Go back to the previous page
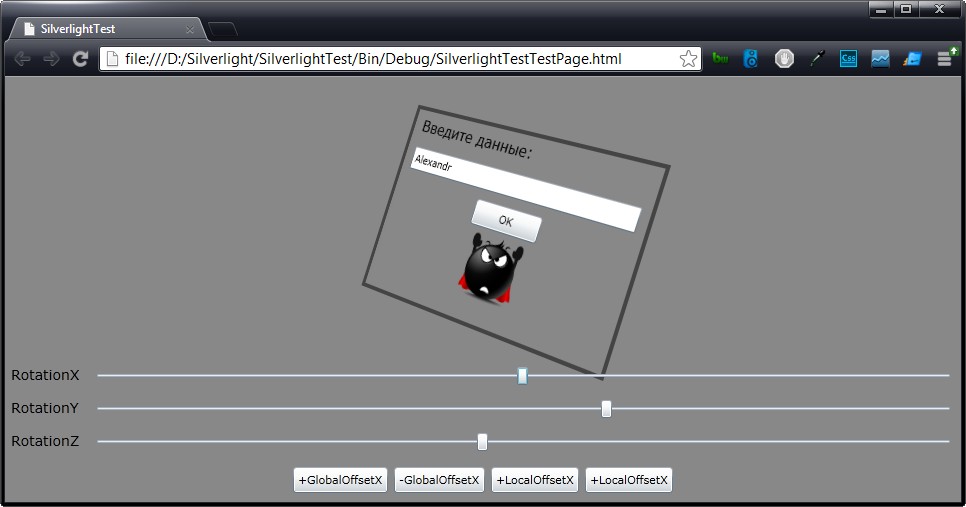This screenshot has height=507, width=966. [x=22, y=59]
